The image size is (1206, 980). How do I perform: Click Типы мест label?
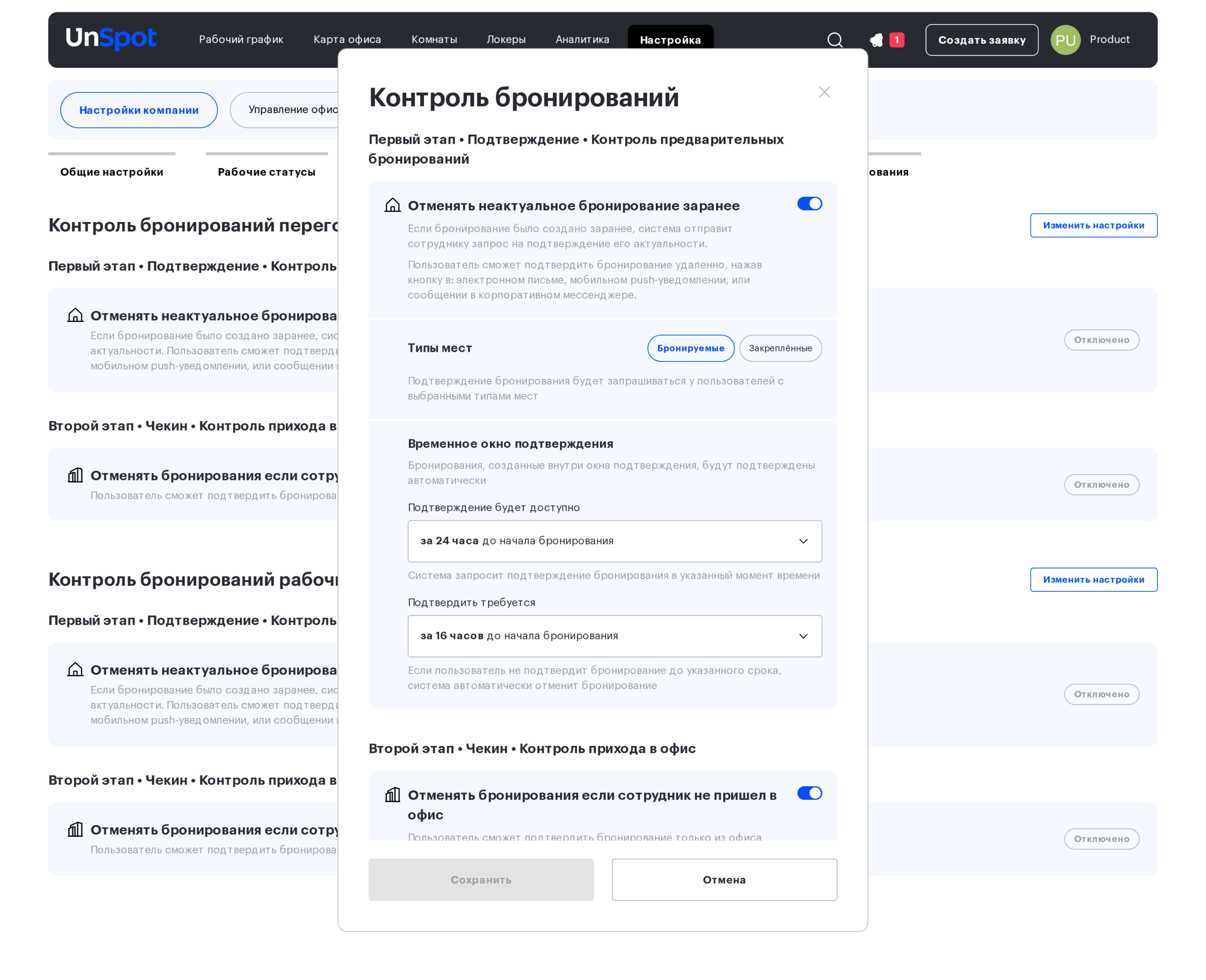point(440,348)
